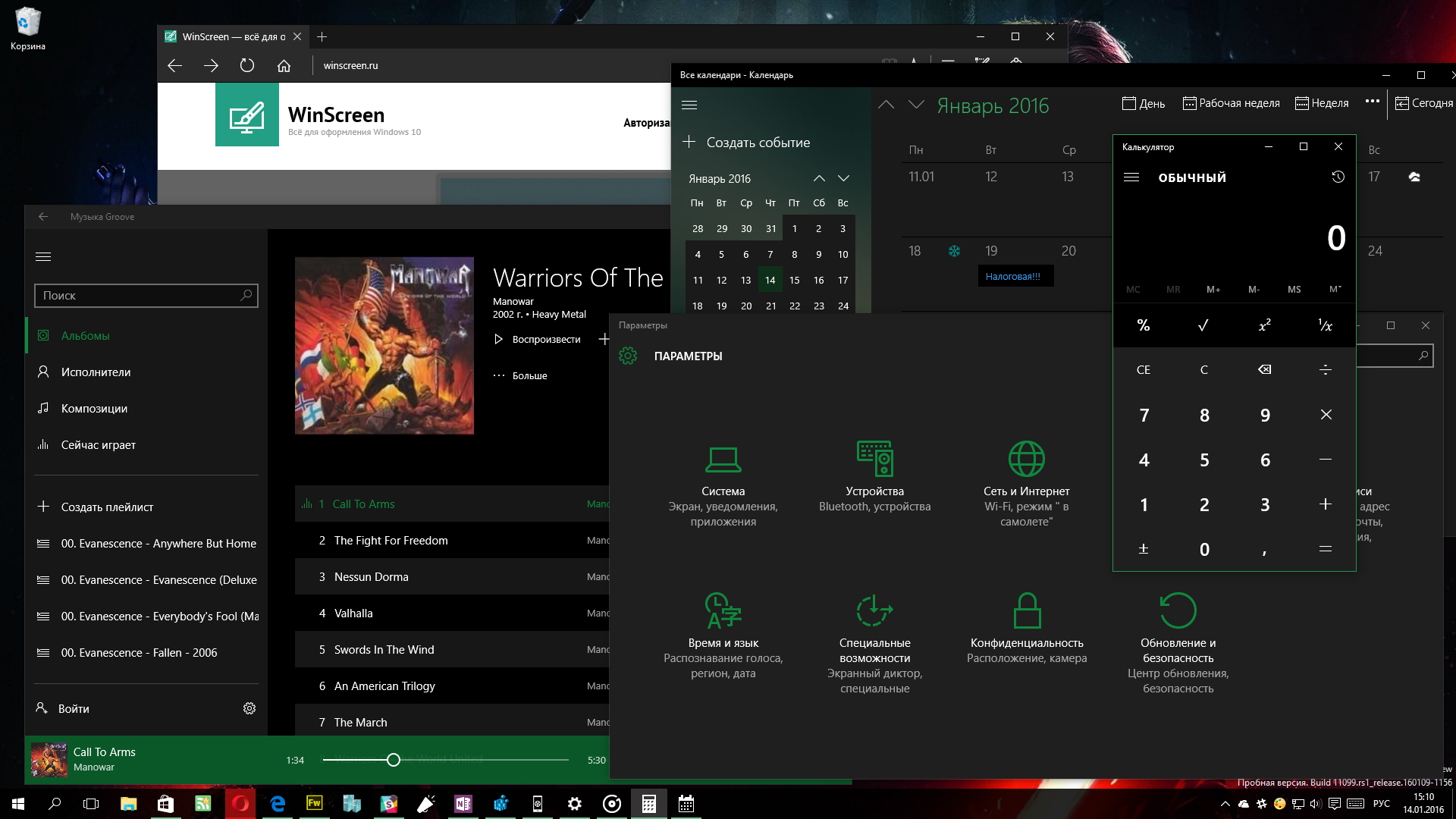Go to previous period in Calendar header

(886, 105)
